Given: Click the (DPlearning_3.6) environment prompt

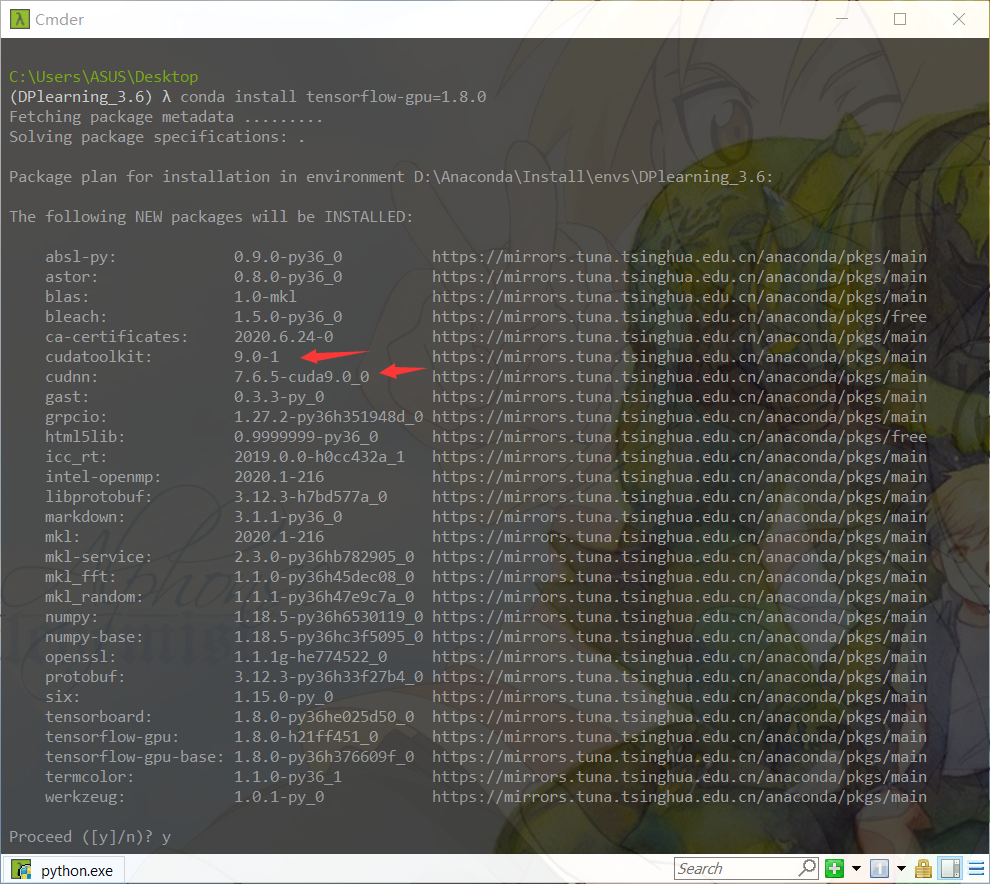Looking at the screenshot, I should pyautogui.click(x=81, y=97).
